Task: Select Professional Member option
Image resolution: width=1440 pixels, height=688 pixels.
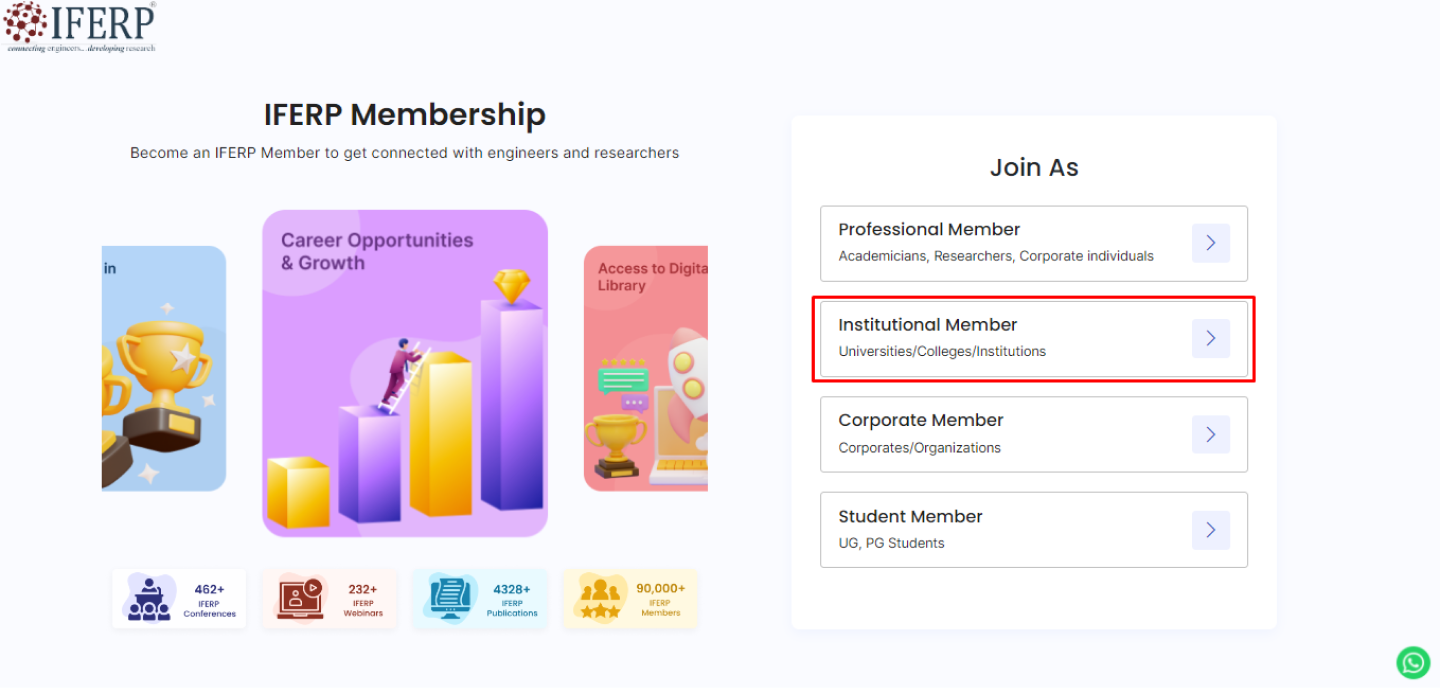Action: [x=1000, y=243]
